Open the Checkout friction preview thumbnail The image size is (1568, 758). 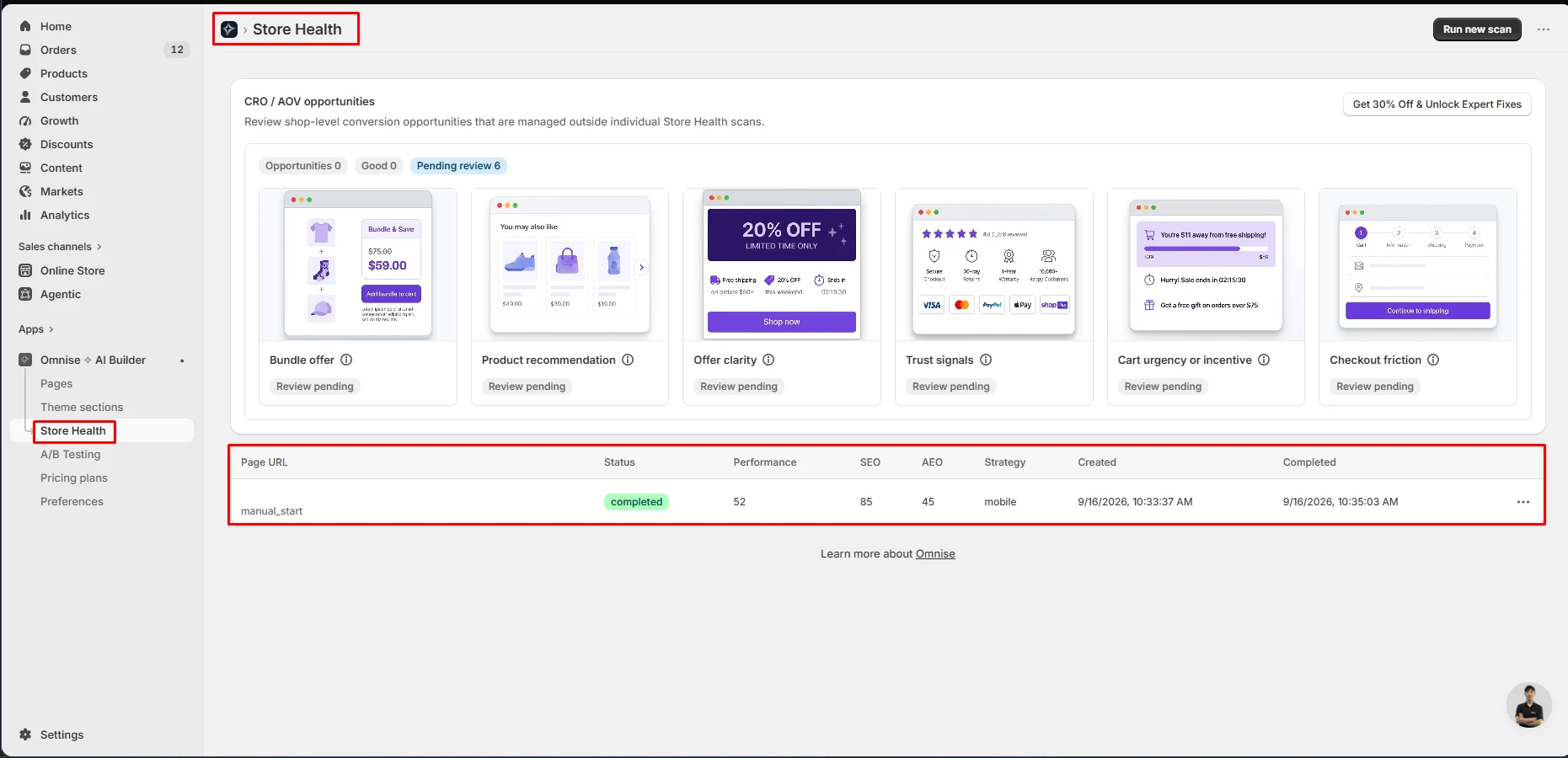tap(1418, 264)
